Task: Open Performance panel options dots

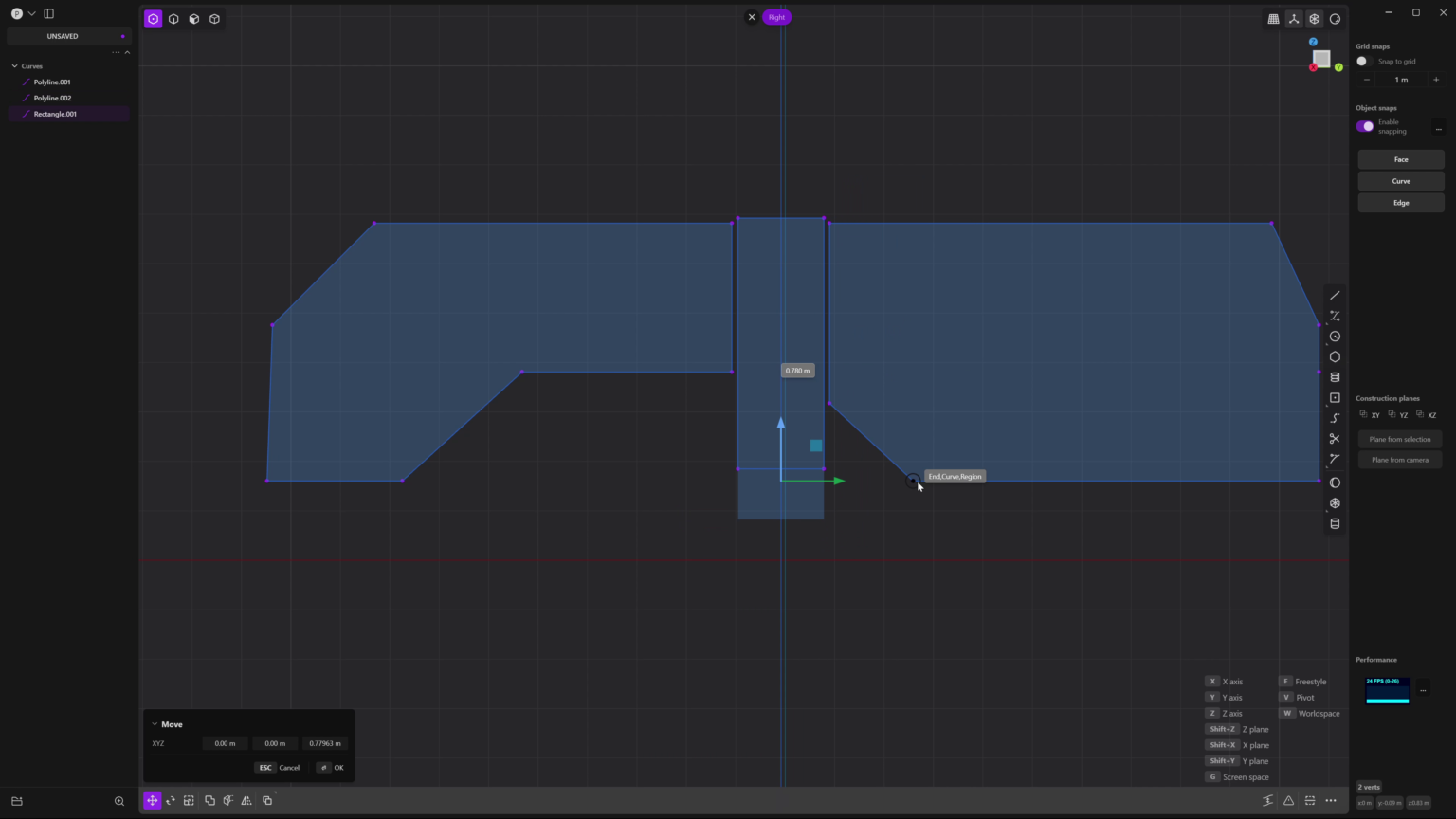Action: 1423,690
